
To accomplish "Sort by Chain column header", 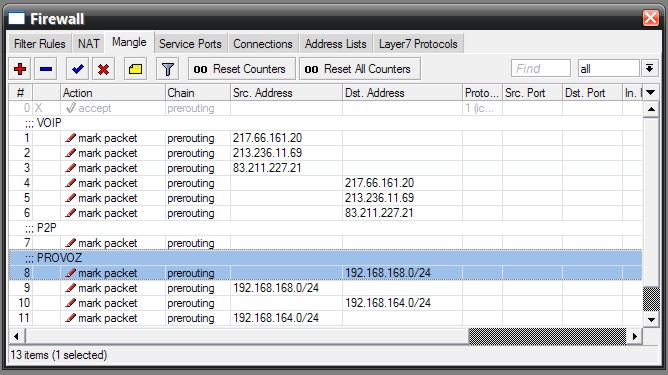I will click(198, 92).
